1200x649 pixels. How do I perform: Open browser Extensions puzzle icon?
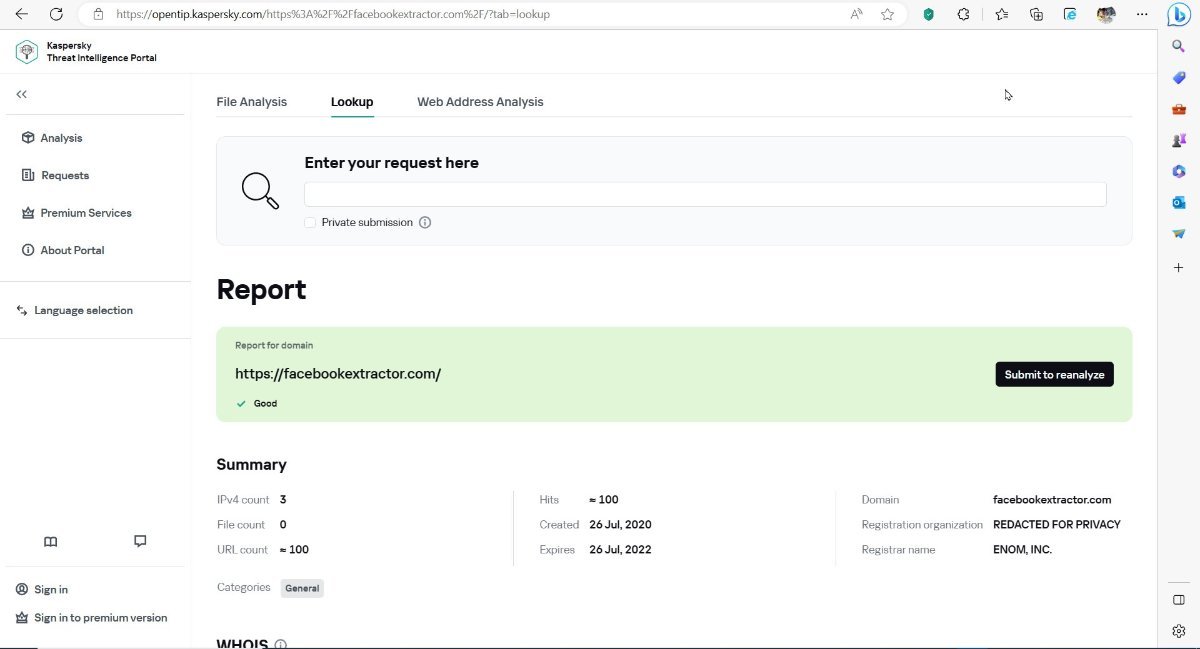click(x=964, y=14)
